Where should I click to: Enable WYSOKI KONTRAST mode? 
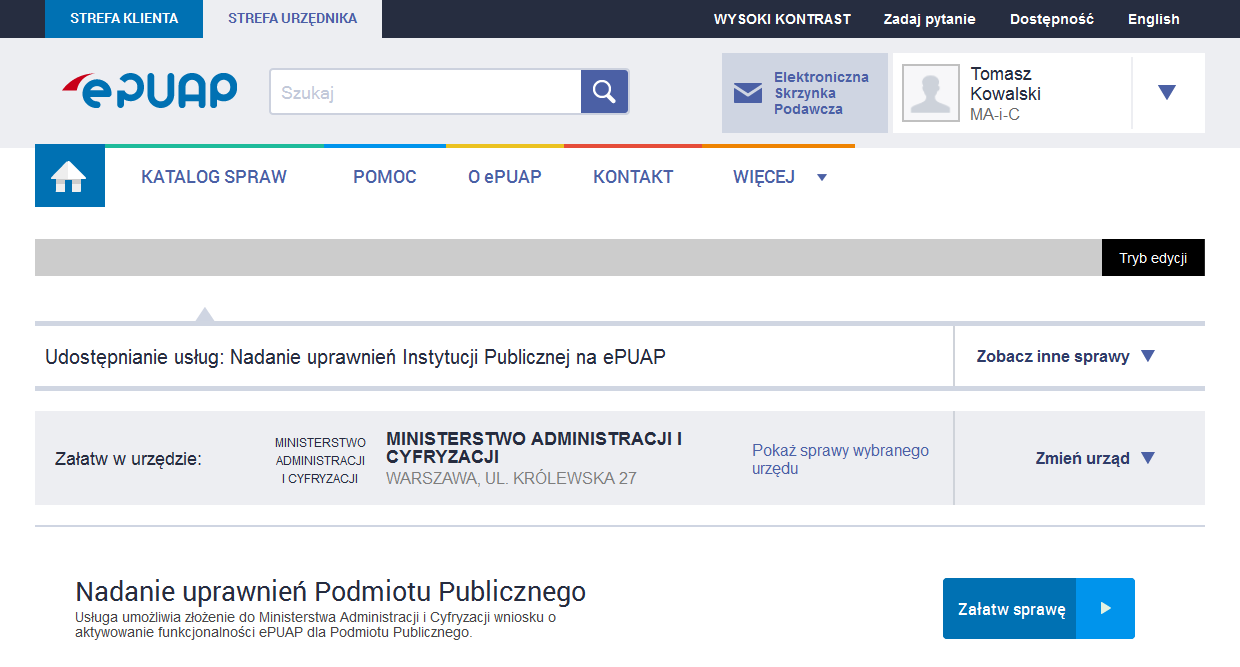[782, 19]
